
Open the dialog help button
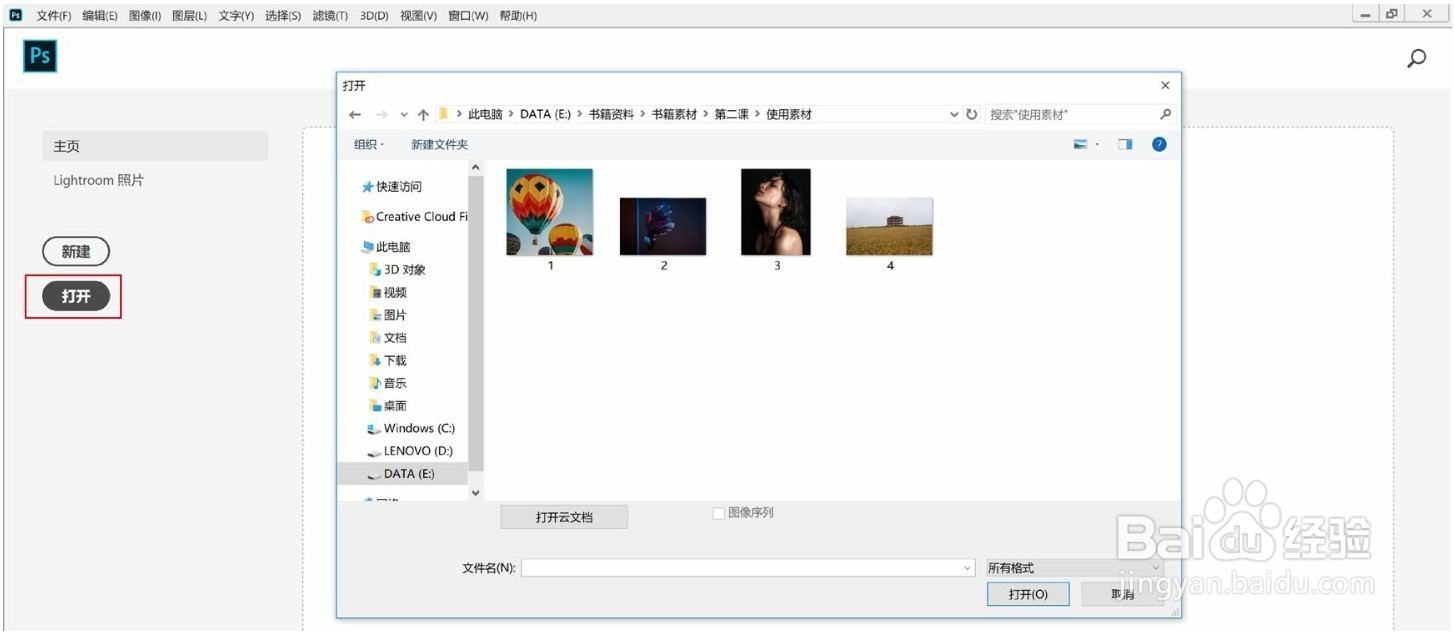point(1159,144)
